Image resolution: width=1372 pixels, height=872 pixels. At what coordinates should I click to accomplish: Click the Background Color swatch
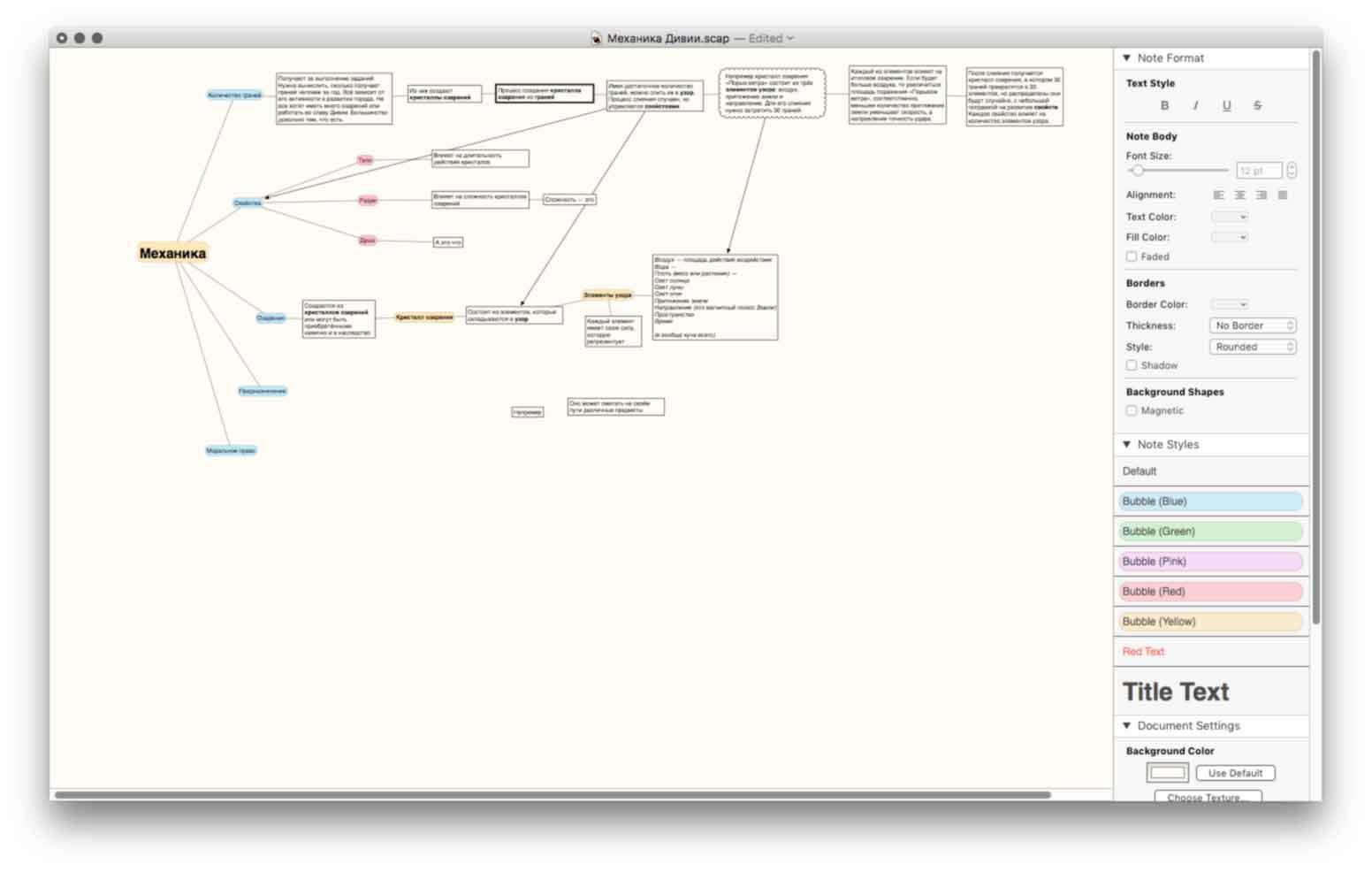click(1167, 773)
